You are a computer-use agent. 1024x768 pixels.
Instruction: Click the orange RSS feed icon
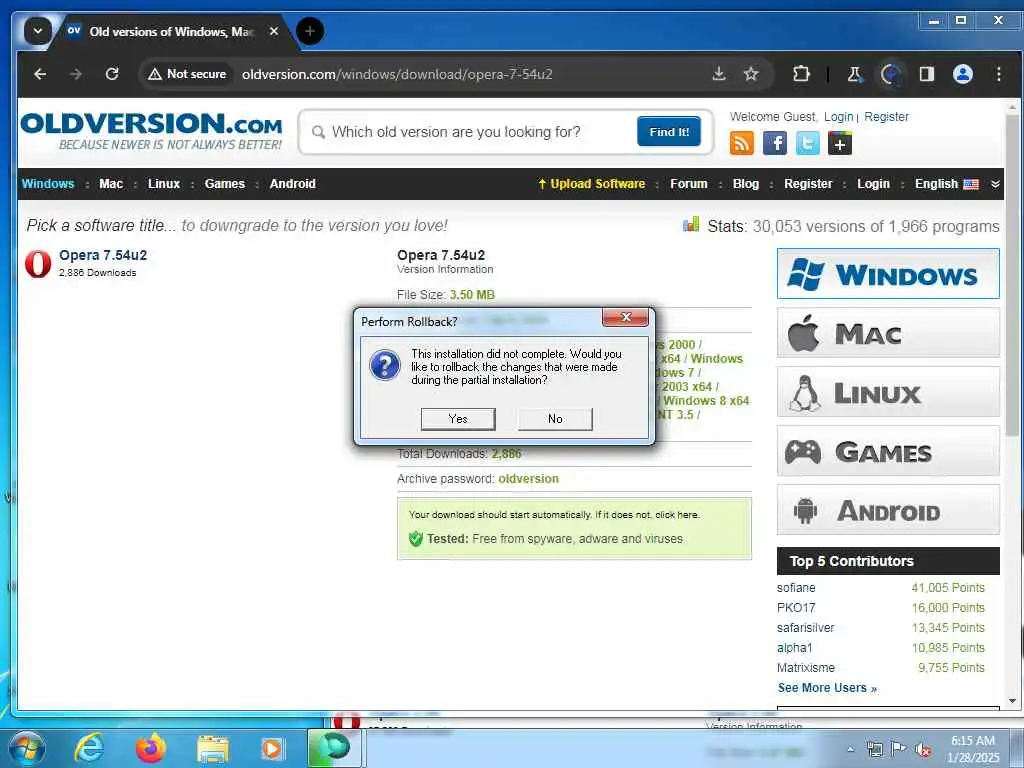[x=742, y=142]
